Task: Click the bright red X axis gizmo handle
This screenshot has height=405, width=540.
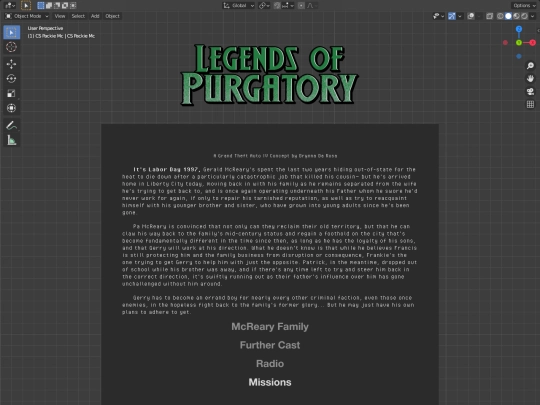Action: pos(532,43)
